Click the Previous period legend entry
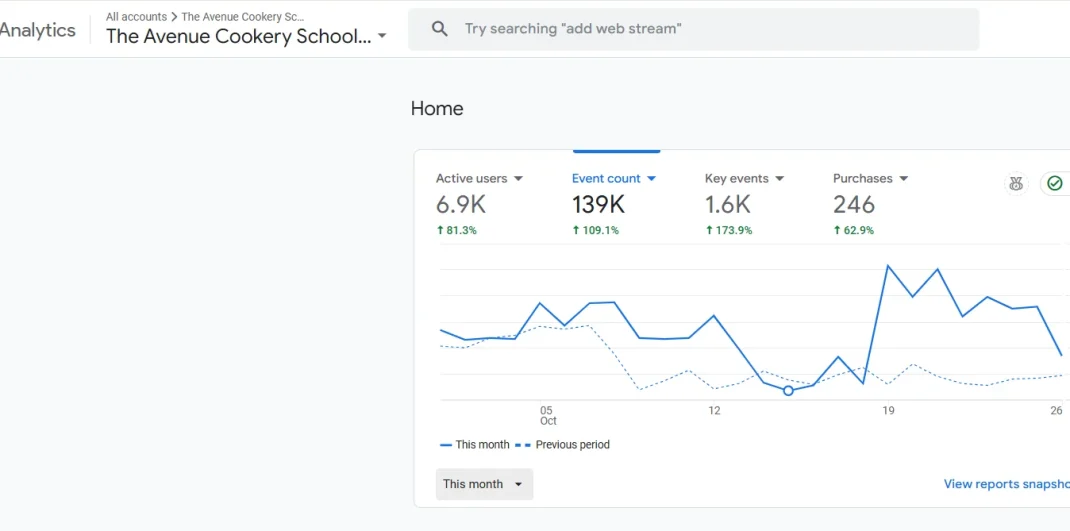Screen dimensions: 1070x531 (562, 444)
